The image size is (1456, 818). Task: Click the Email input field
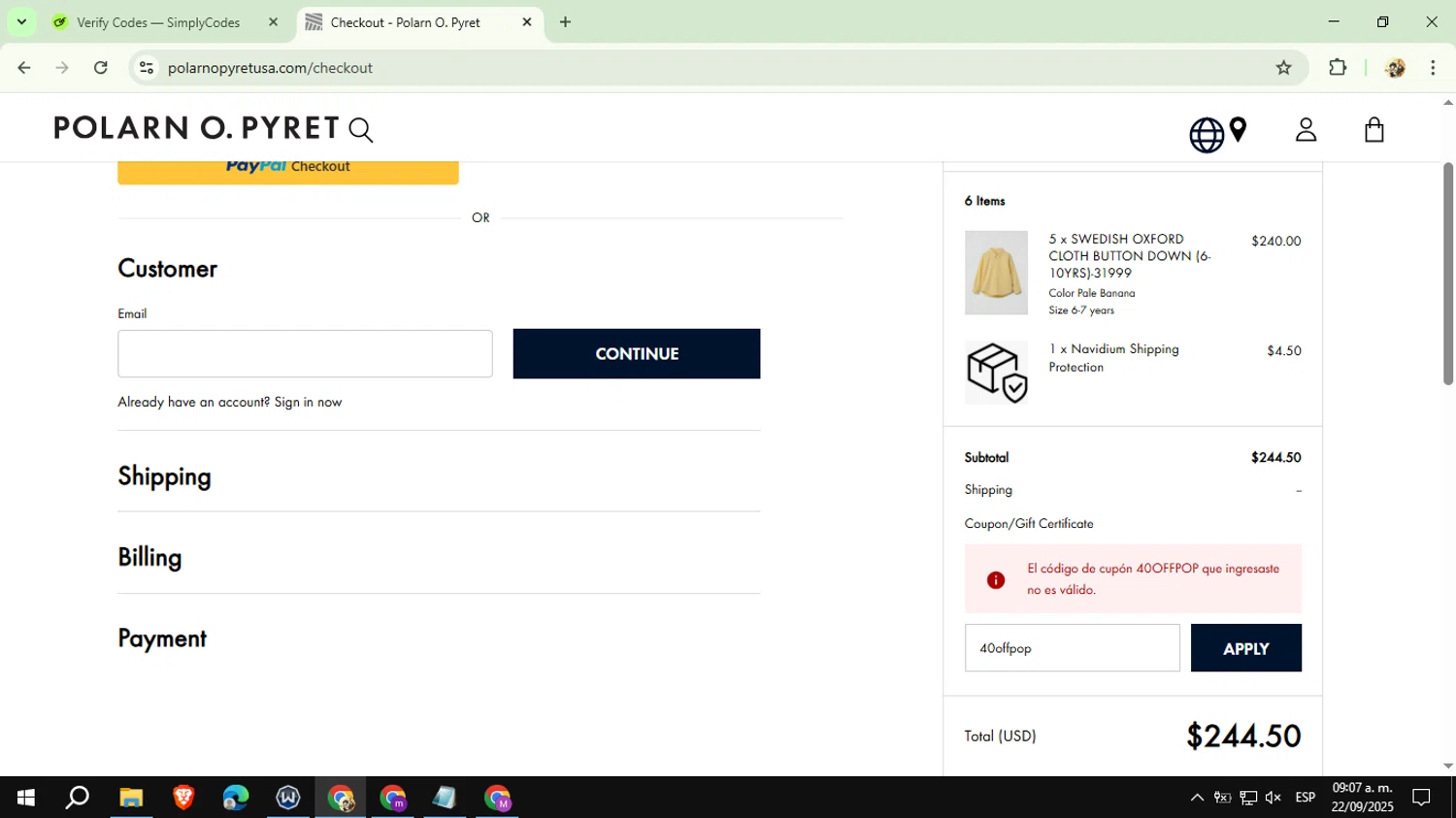coord(305,353)
